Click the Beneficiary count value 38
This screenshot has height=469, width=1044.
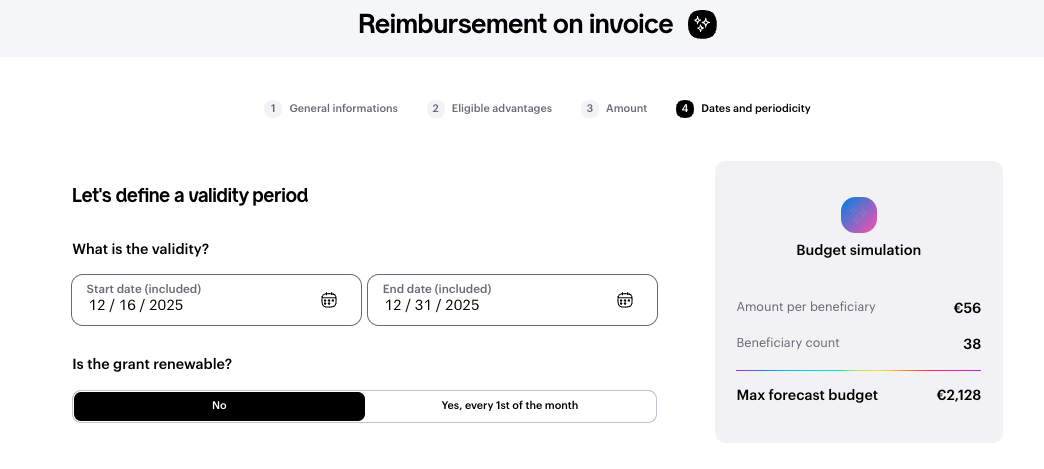(971, 344)
